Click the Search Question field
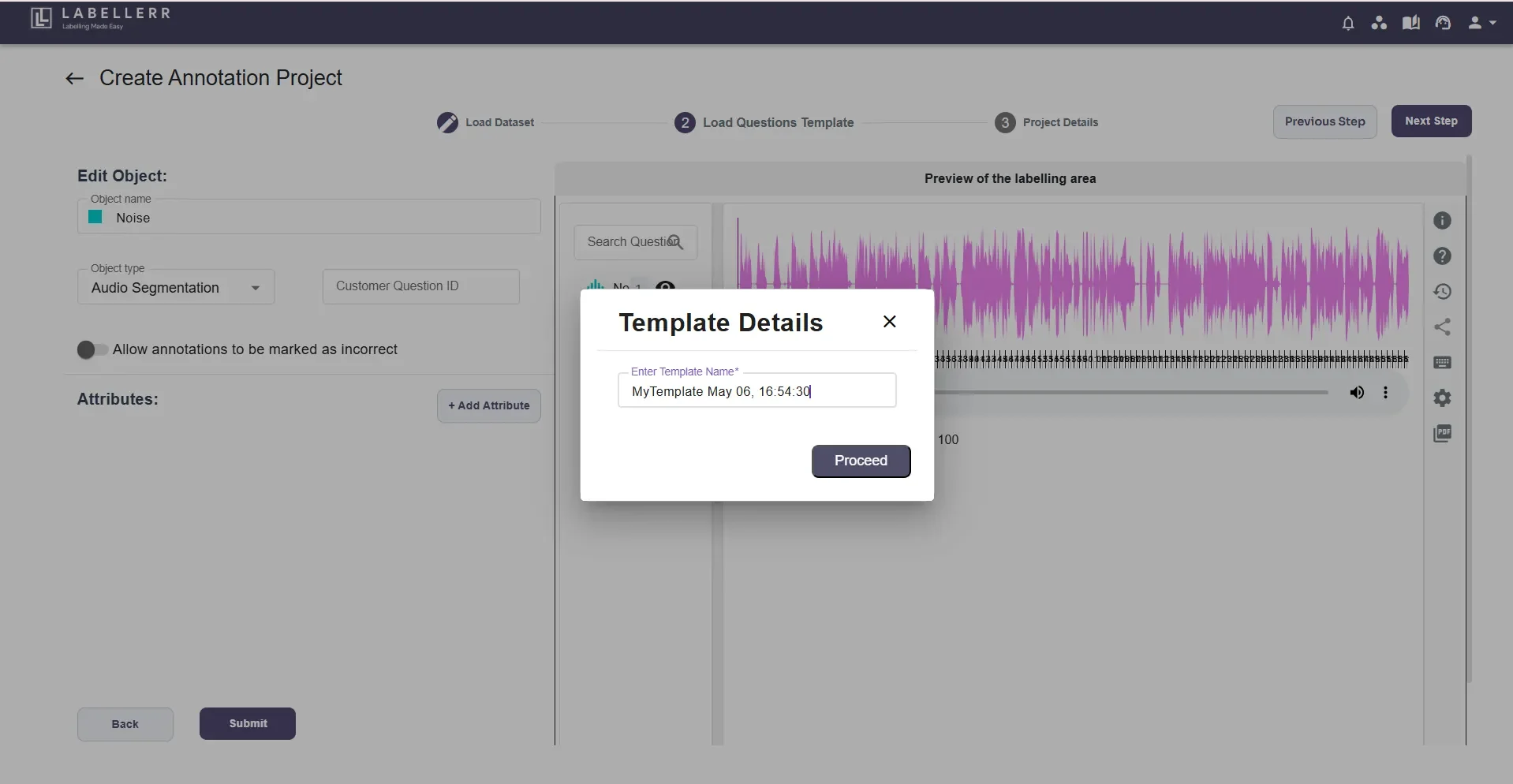This screenshot has width=1513, height=784. (635, 242)
